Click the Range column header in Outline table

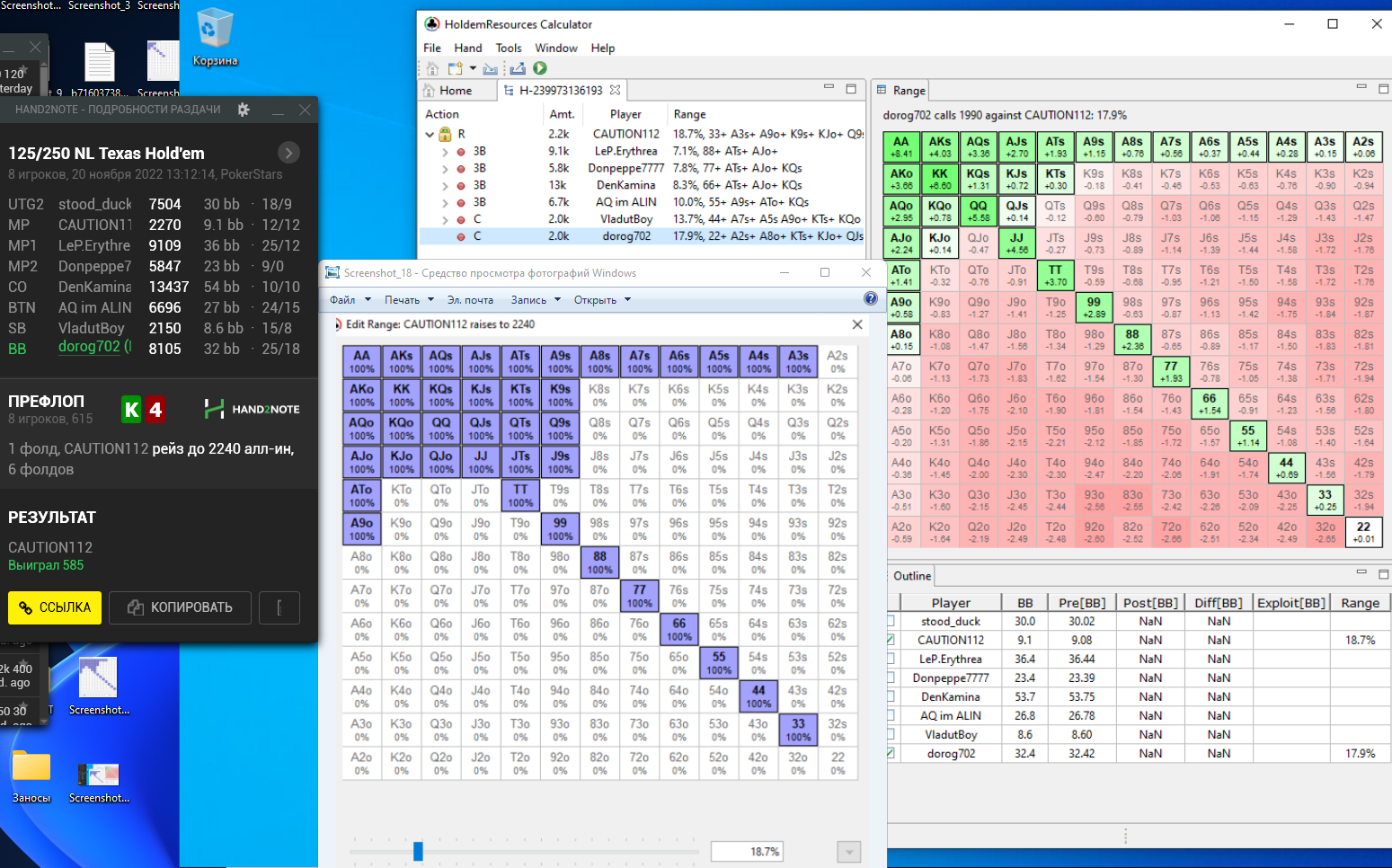pos(1360,603)
